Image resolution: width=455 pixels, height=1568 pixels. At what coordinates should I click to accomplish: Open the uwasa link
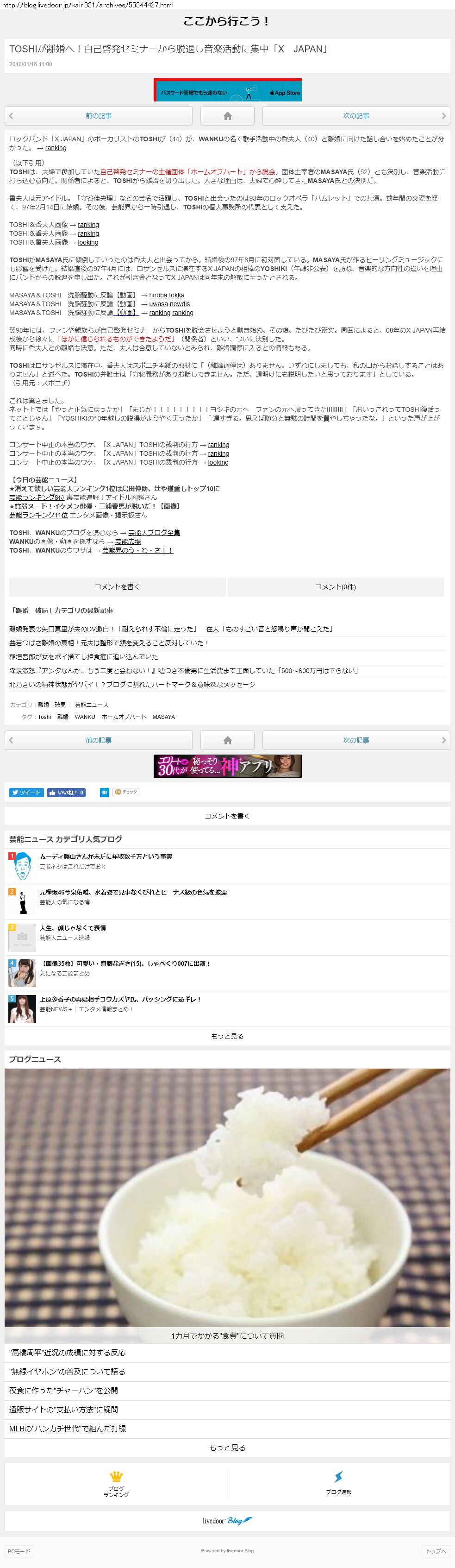(x=158, y=304)
